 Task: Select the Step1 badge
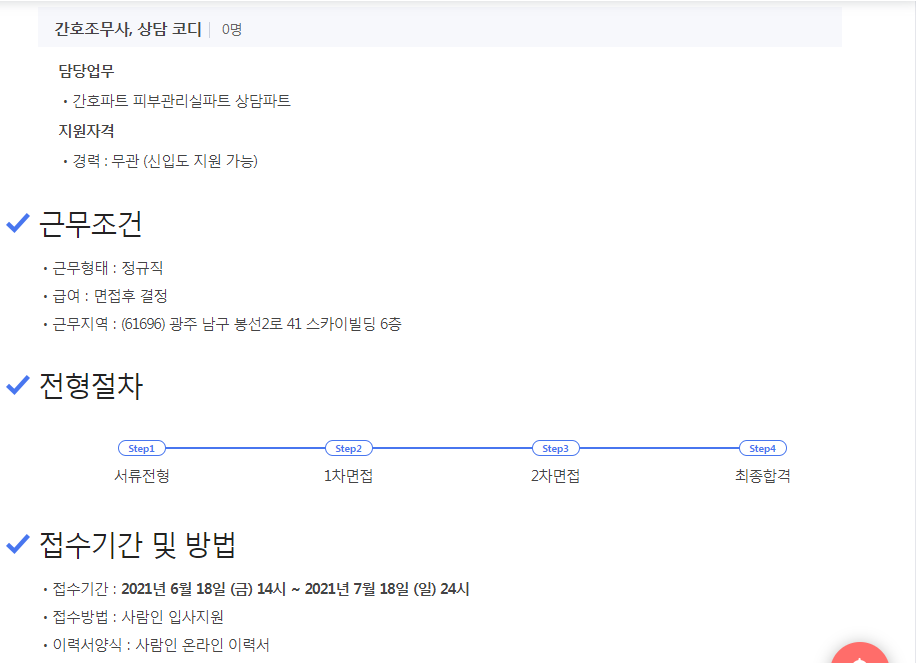click(142, 448)
